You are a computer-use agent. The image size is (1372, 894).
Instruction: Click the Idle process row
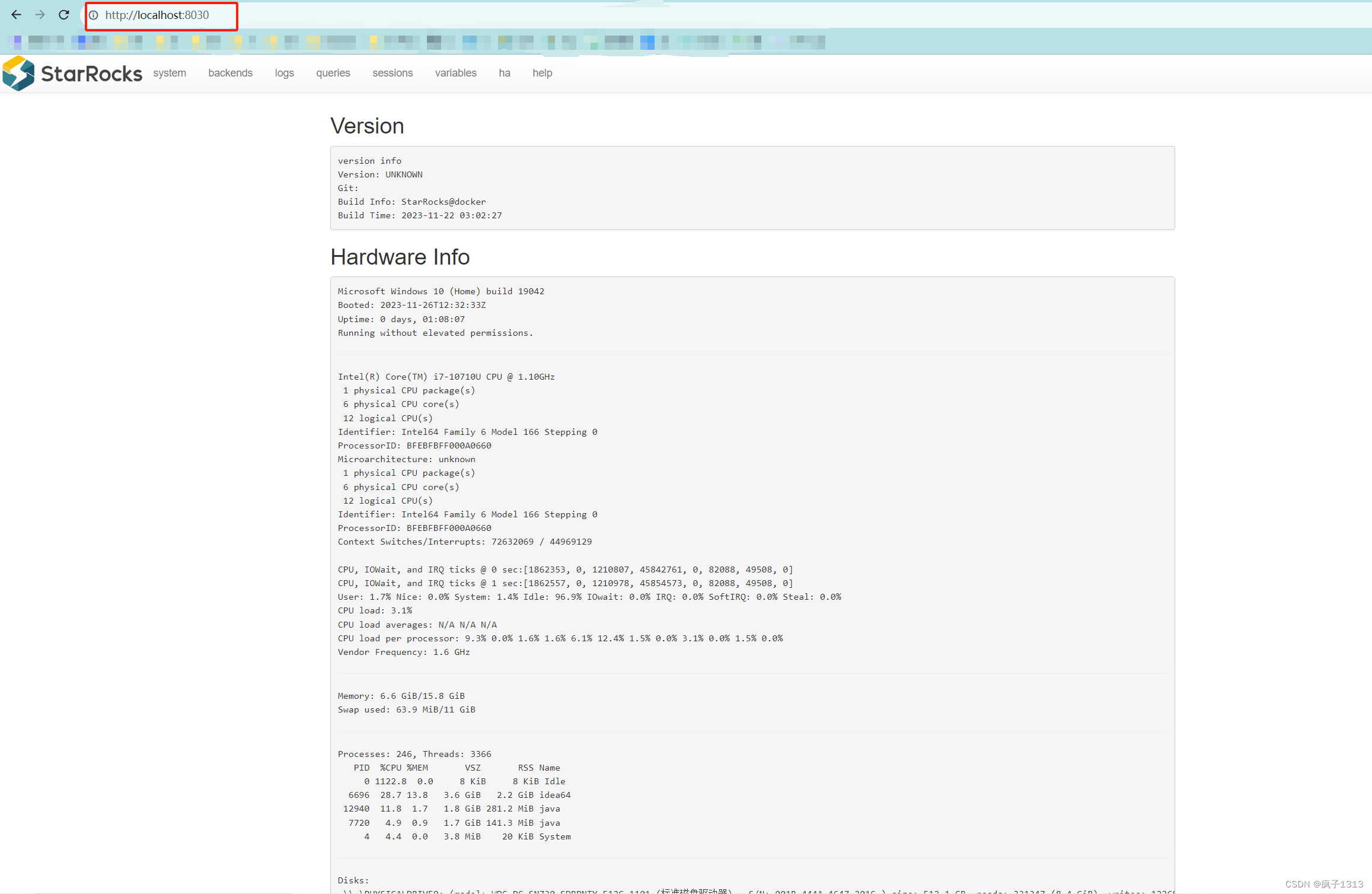coord(465,781)
